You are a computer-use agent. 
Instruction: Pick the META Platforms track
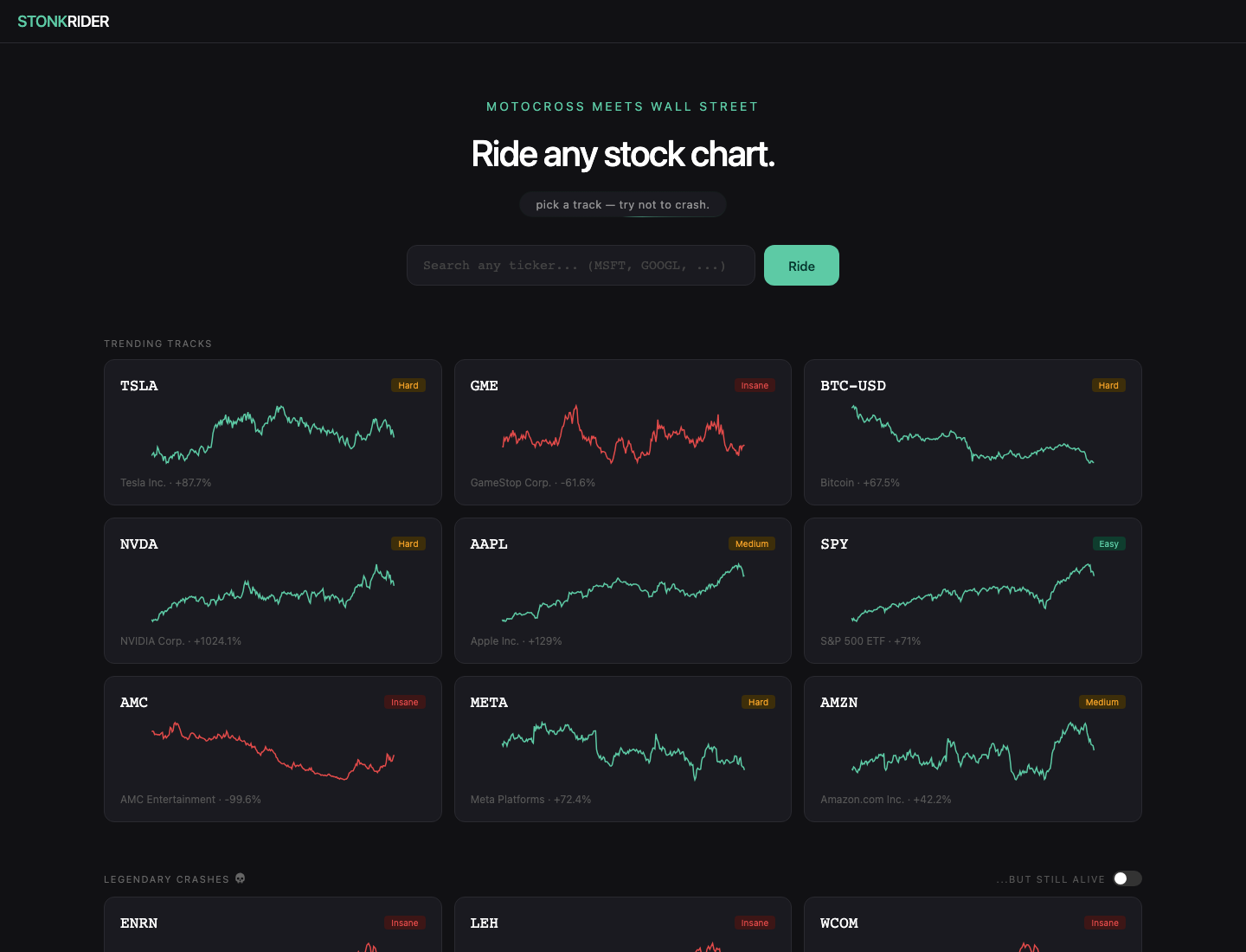tap(623, 749)
